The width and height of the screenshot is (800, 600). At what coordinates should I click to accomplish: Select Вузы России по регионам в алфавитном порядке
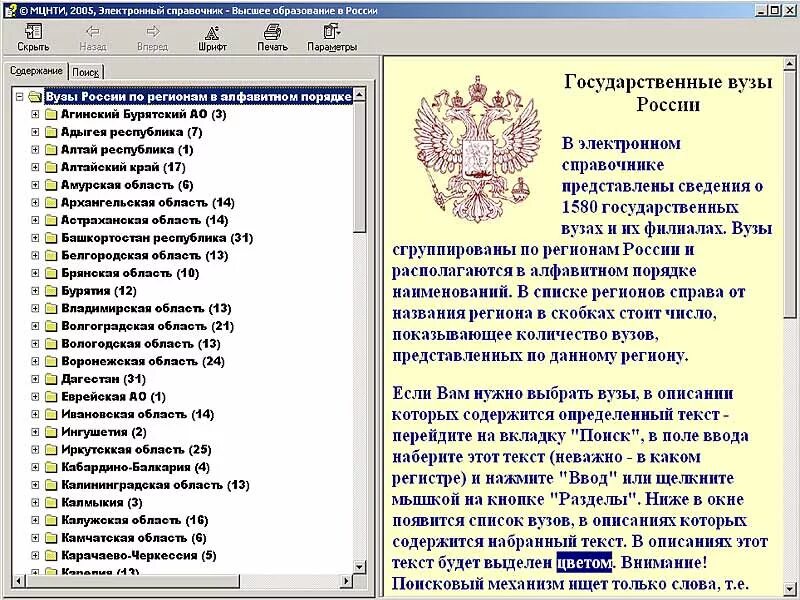[198, 96]
